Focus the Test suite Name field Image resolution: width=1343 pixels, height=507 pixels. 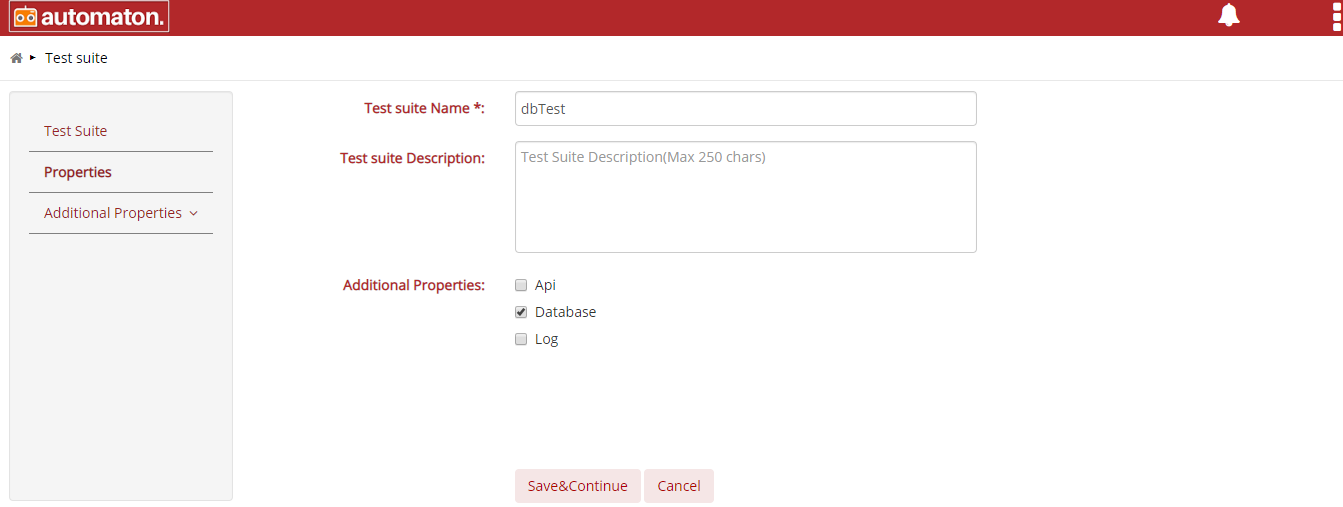point(746,109)
